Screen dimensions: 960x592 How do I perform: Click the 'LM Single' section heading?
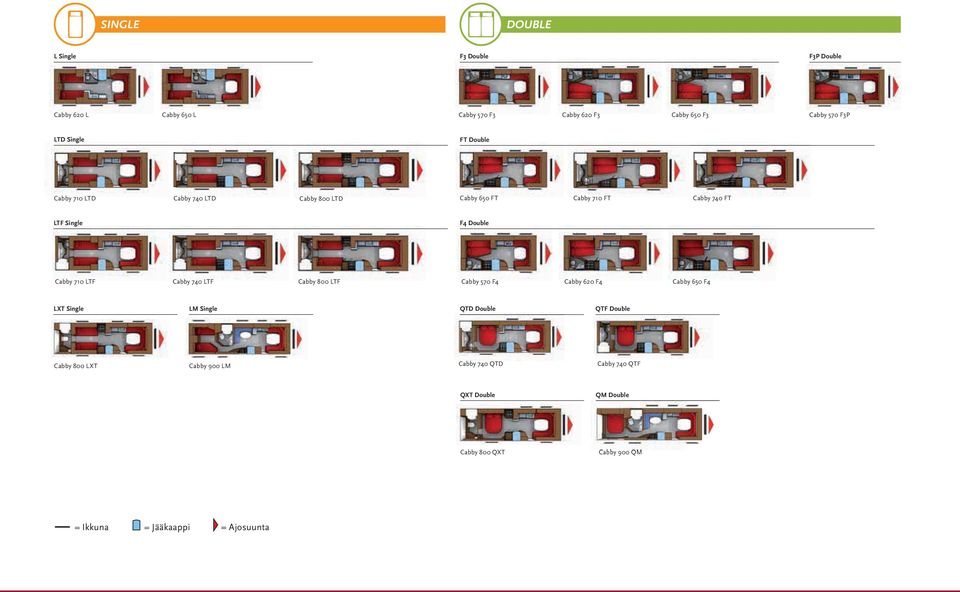[203, 309]
